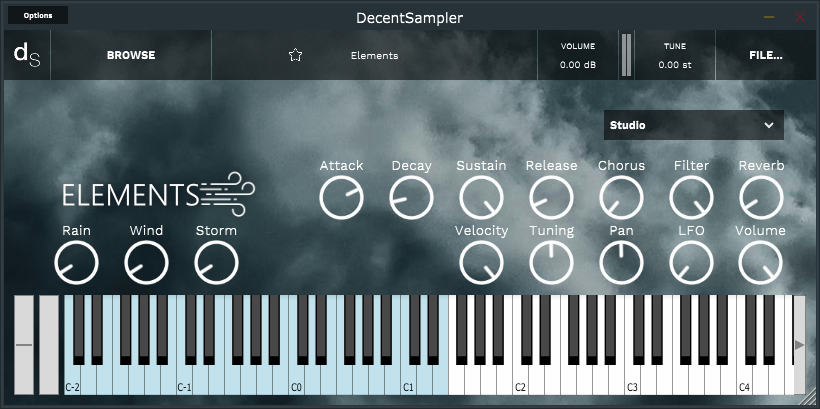Image resolution: width=820 pixels, height=409 pixels.
Task: Click the Volume knob in bottom row
Action: pos(760,263)
